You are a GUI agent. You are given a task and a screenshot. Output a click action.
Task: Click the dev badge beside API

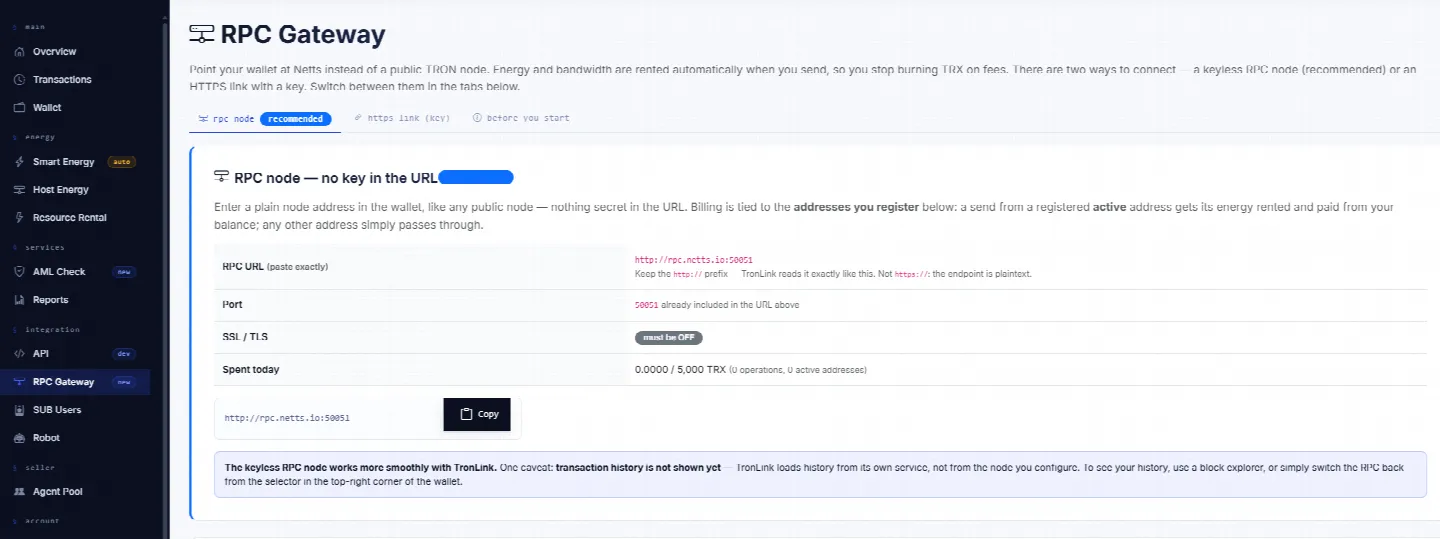click(x=123, y=354)
